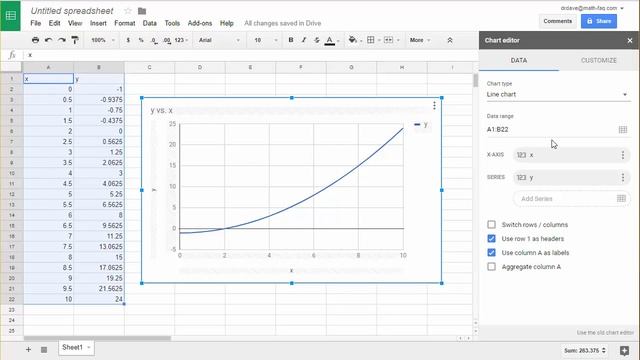640x360 pixels.
Task: Collapse the toolbar with double chevron
Action: 450,40
